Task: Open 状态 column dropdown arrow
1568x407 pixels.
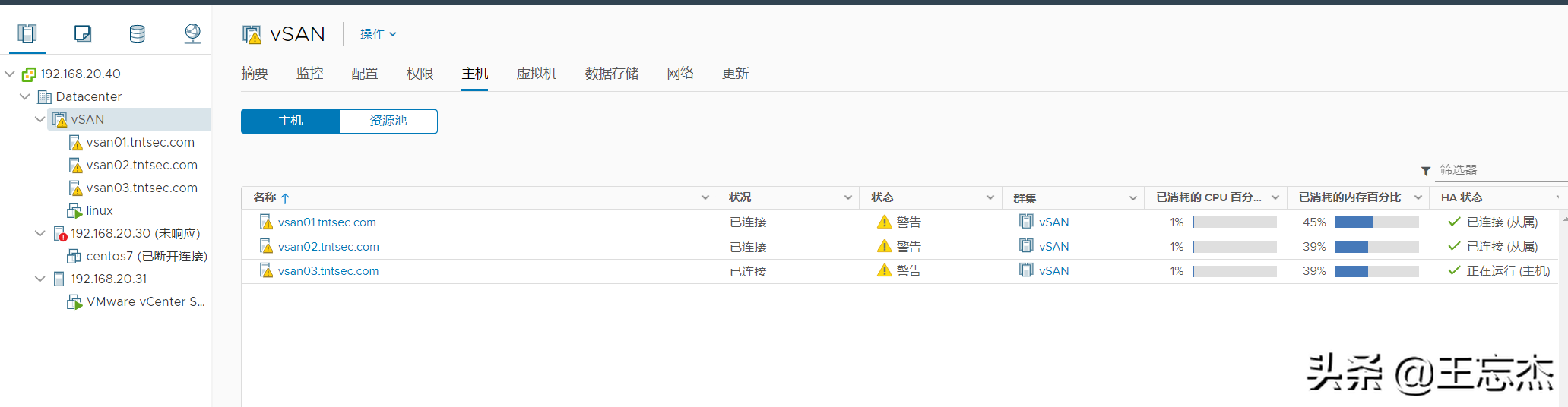Action: tap(990, 197)
